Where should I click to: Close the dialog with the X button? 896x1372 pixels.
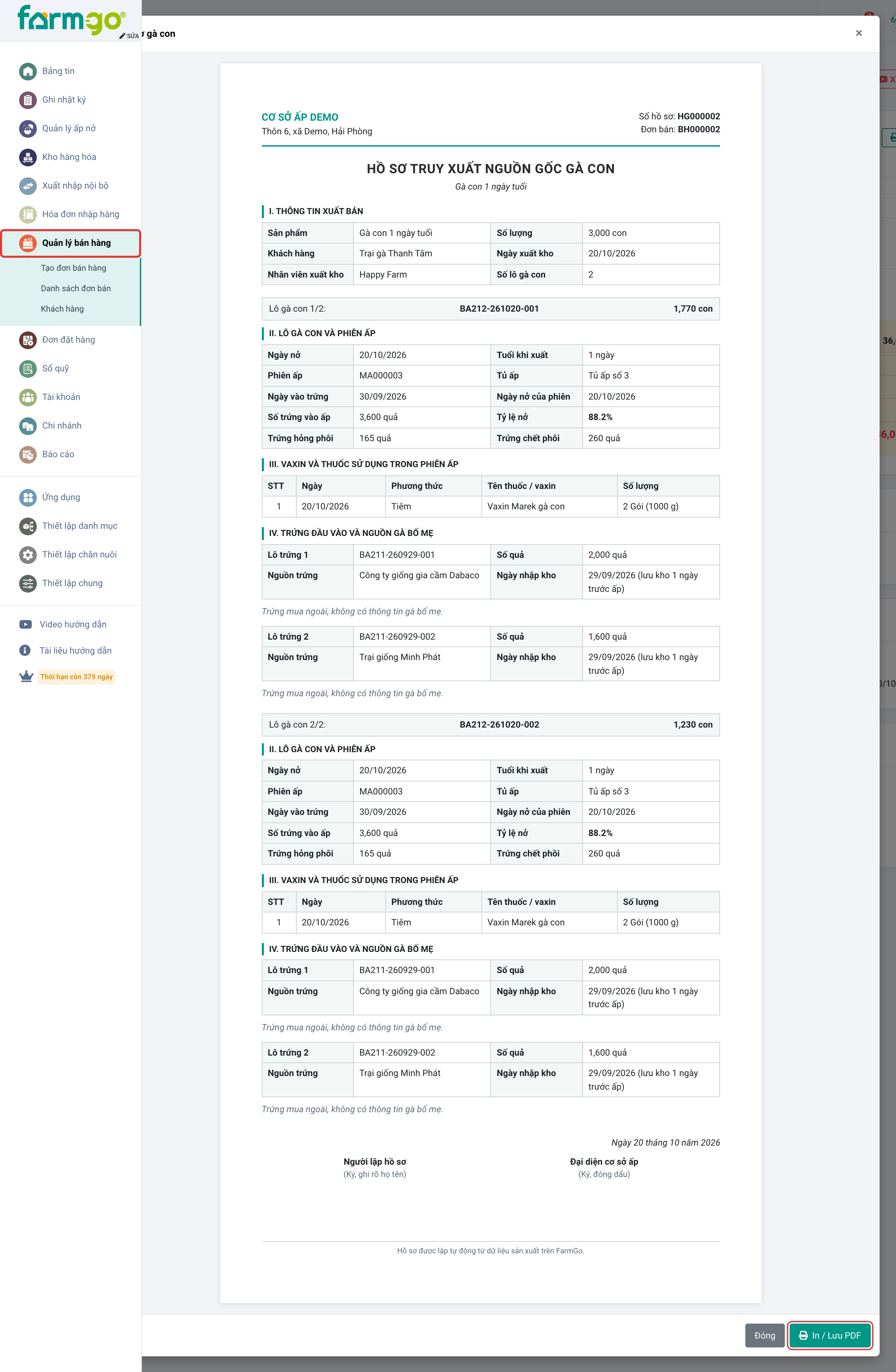click(858, 33)
